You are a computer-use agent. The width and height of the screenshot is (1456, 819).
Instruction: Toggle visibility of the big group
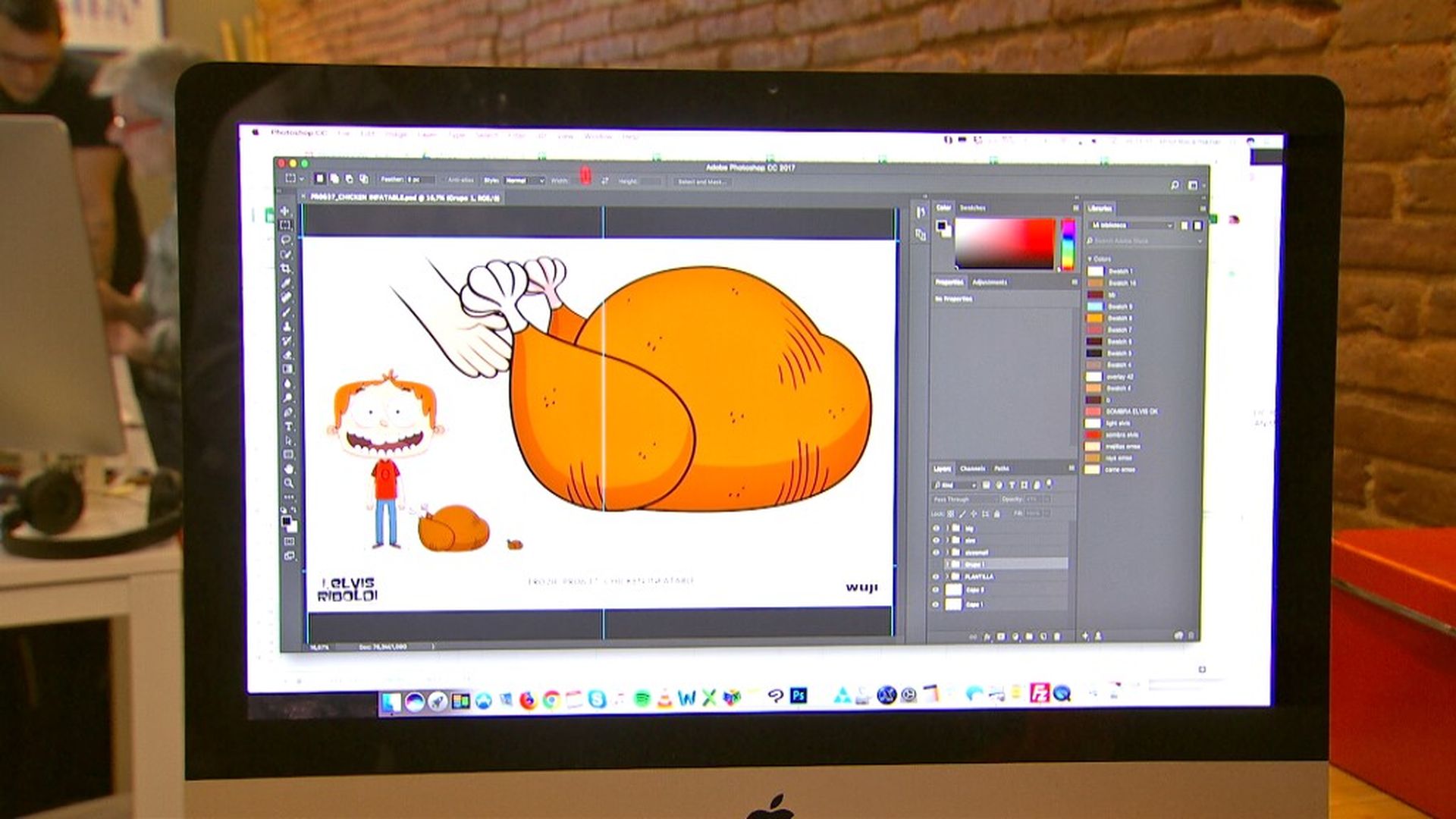pyautogui.click(x=936, y=528)
